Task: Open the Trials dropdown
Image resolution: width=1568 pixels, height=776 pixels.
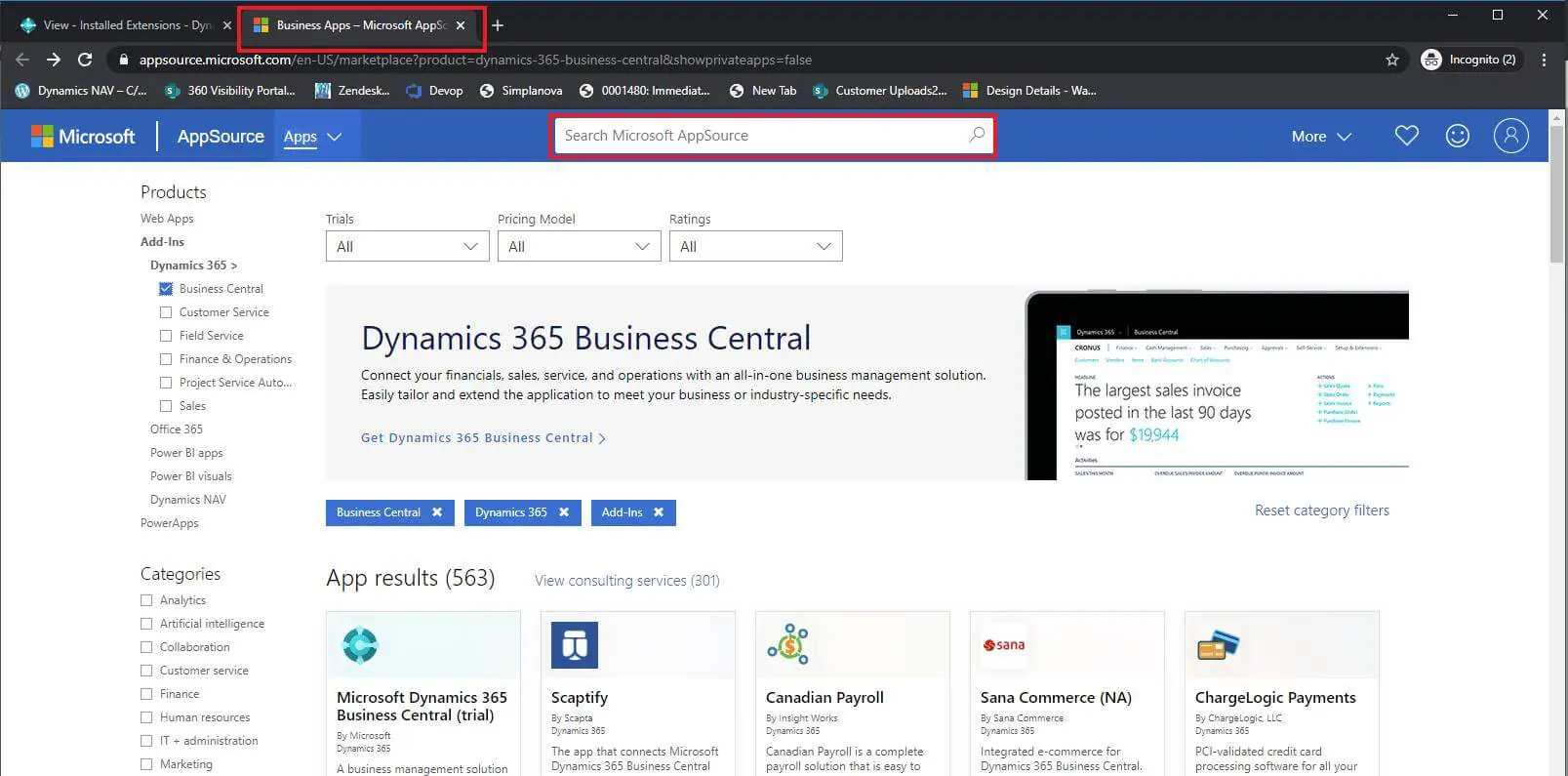Action: pyautogui.click(x=407, y=246)
